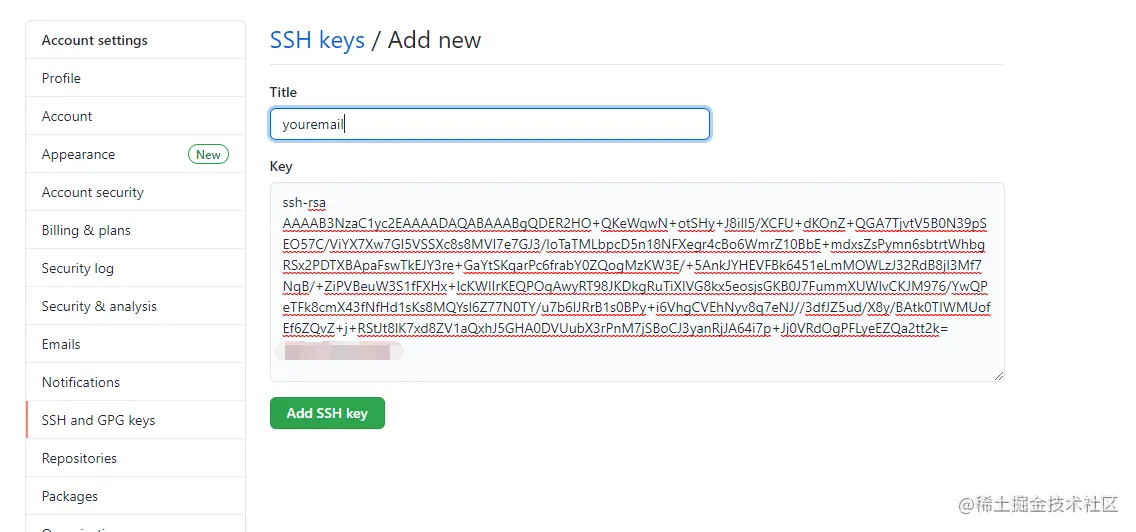The width and height of the screenshot is (1136, 532).
Task: Go to Emails settings
Action: 61,344
